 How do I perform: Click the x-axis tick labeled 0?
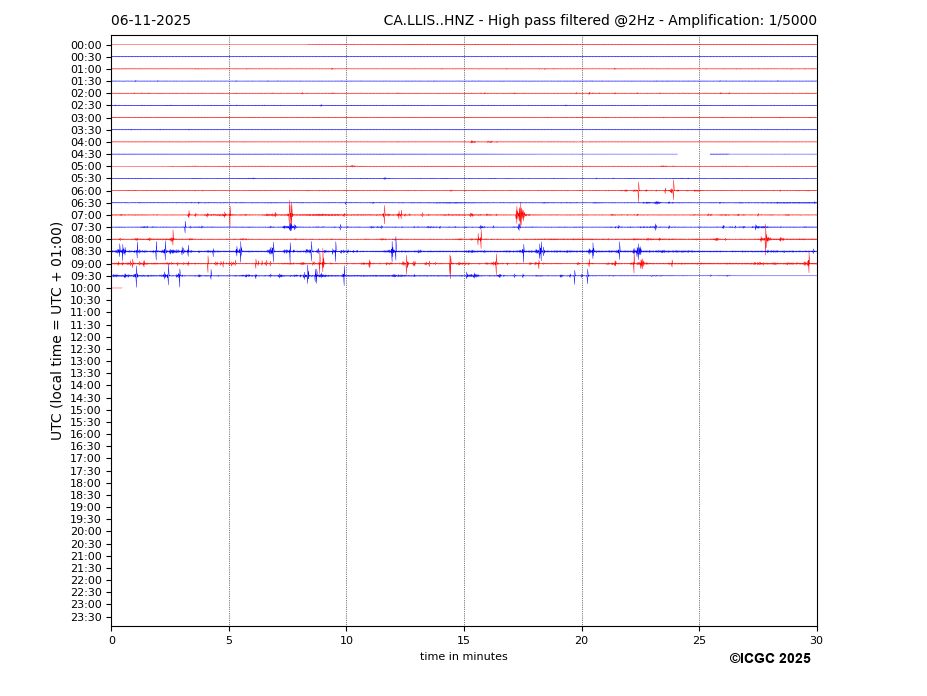pyautogui.click(x=112, y=640)
